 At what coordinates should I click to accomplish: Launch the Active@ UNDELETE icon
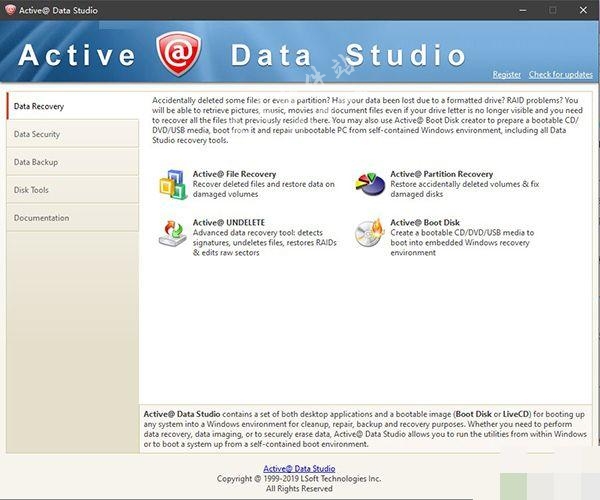[x=173, y=233]
